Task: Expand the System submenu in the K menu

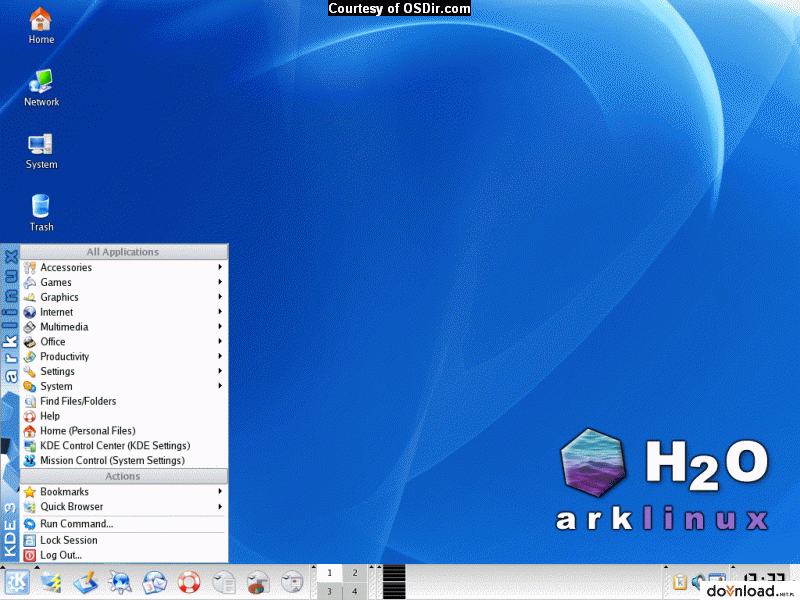Action: coord(123,386)
